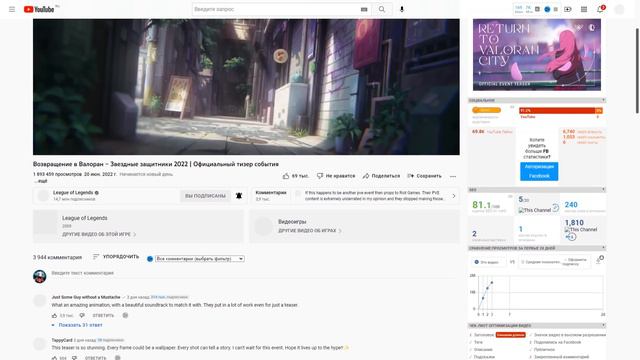Click the Видеоигры category card title
The height and width of the screenshot is (360, 640).
pos(292,222)
